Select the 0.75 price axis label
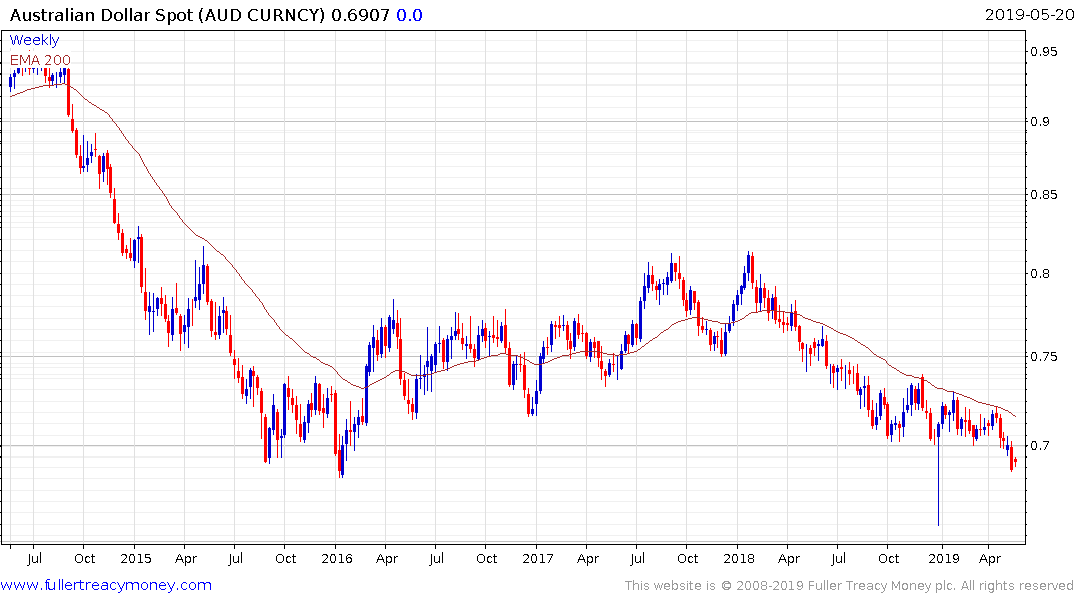This screenshot has height=600, width=1075. pyautogui.click(x=1044, y=356)
